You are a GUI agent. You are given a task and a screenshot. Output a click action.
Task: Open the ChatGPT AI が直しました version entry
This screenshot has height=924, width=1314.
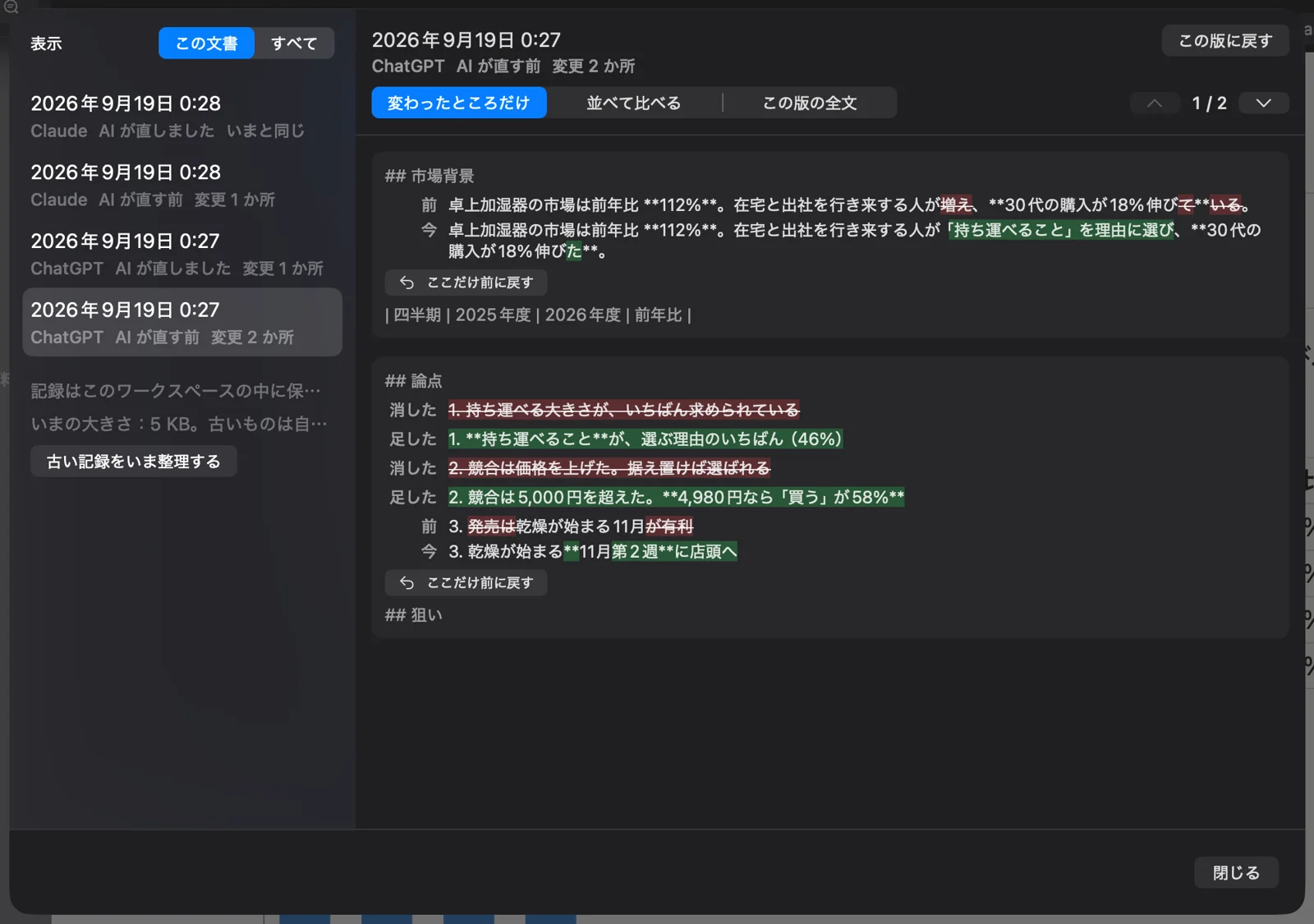point(182,254)
